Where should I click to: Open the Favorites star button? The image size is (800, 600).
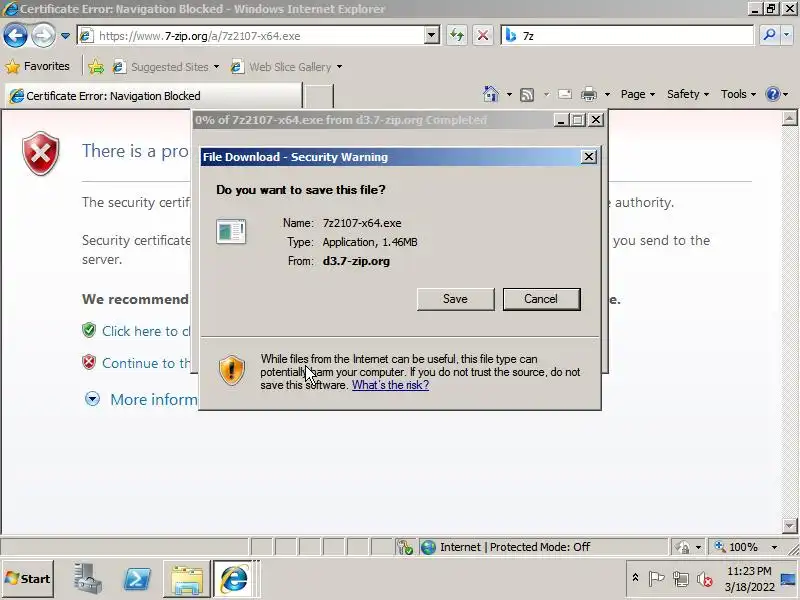pos(37,66)
